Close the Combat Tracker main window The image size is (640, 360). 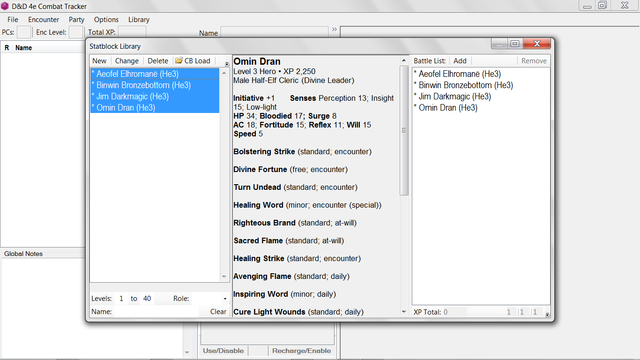pos(624,5)
